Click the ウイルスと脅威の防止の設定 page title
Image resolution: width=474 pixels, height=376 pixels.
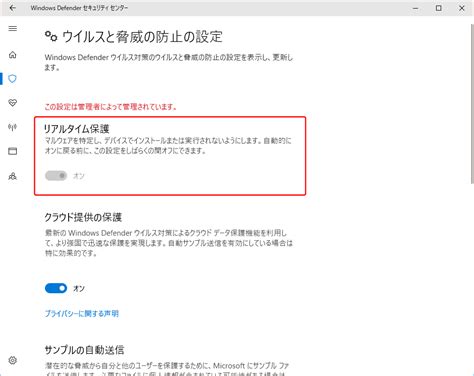click(142, 37)
